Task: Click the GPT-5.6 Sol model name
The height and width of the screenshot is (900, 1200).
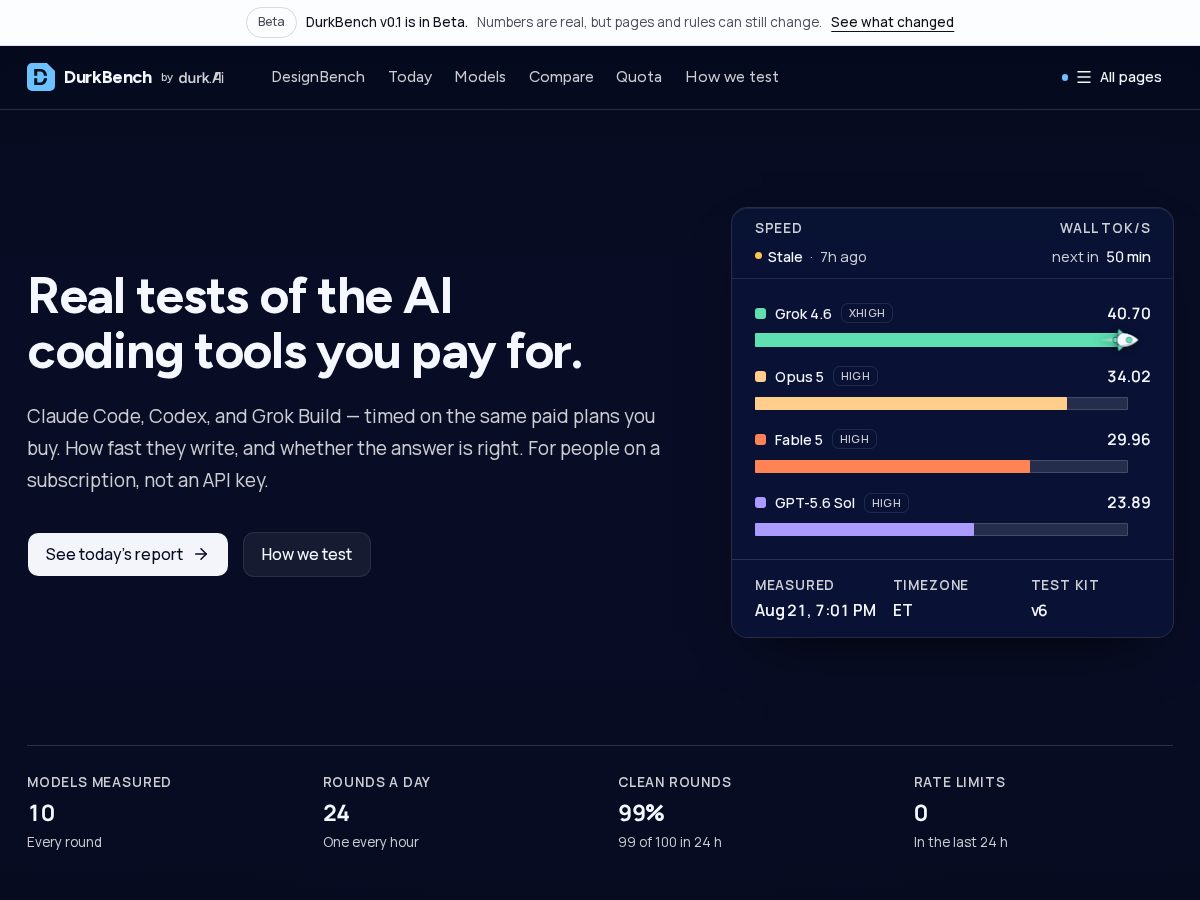Action: pyautogui.click(x=815, y=503)
